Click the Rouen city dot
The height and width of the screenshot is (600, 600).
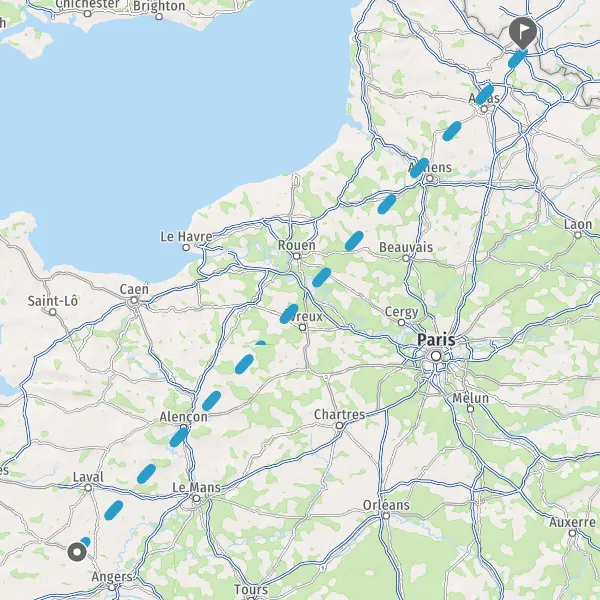click(x=297, y=256)
